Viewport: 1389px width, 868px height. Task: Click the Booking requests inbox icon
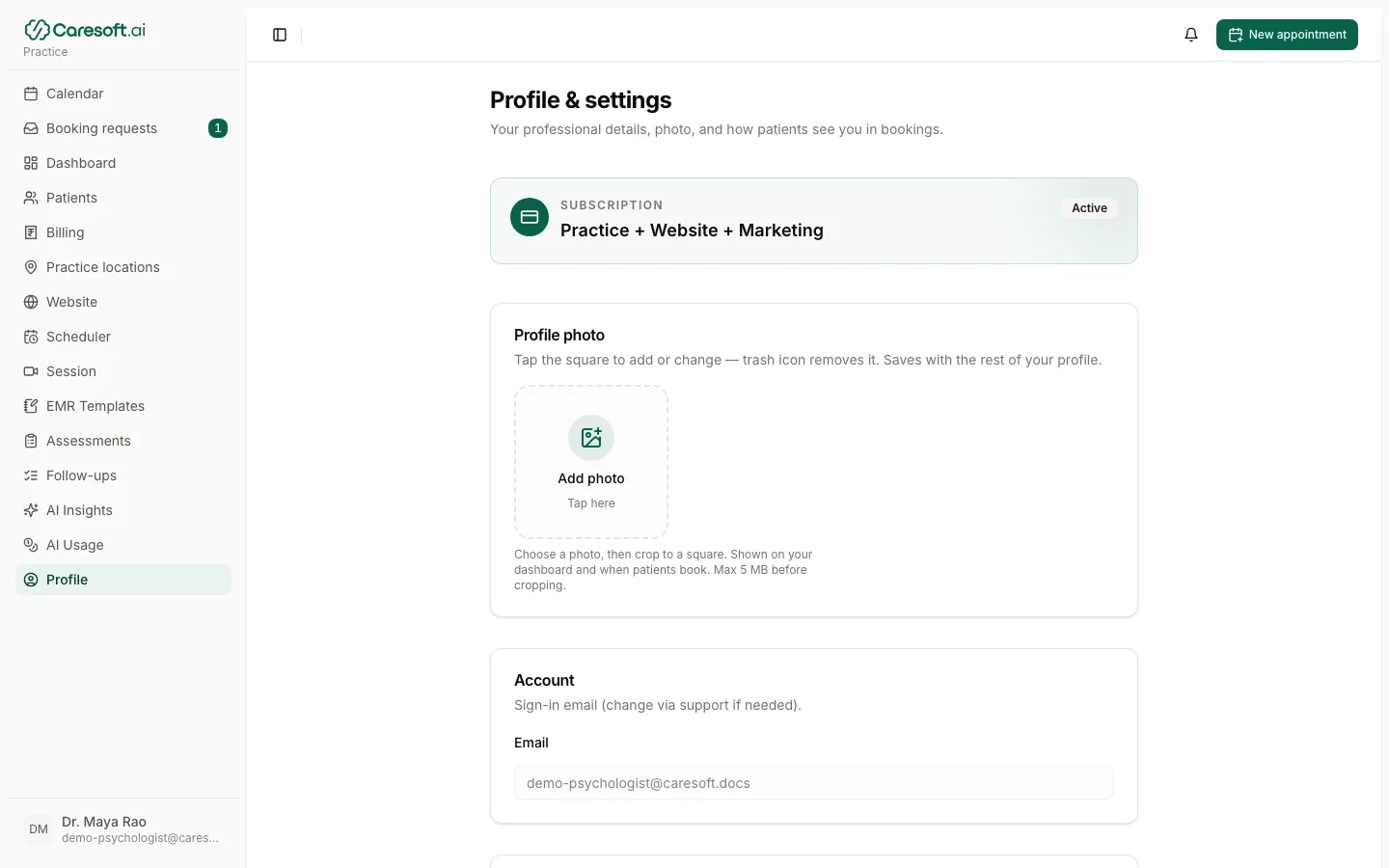pyautogui.click(x=31, y=128)
